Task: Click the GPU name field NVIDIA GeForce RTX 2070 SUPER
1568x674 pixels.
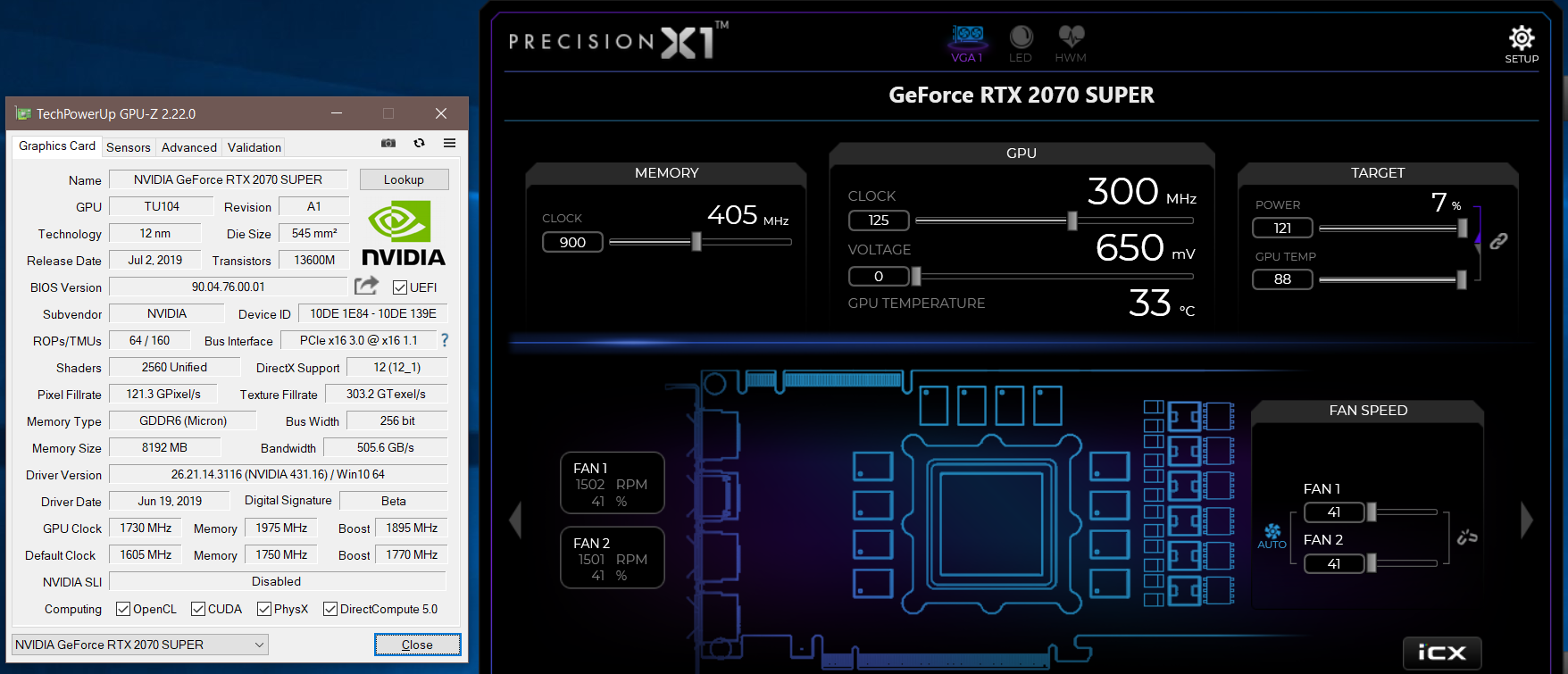Action: tap(229, 179)
